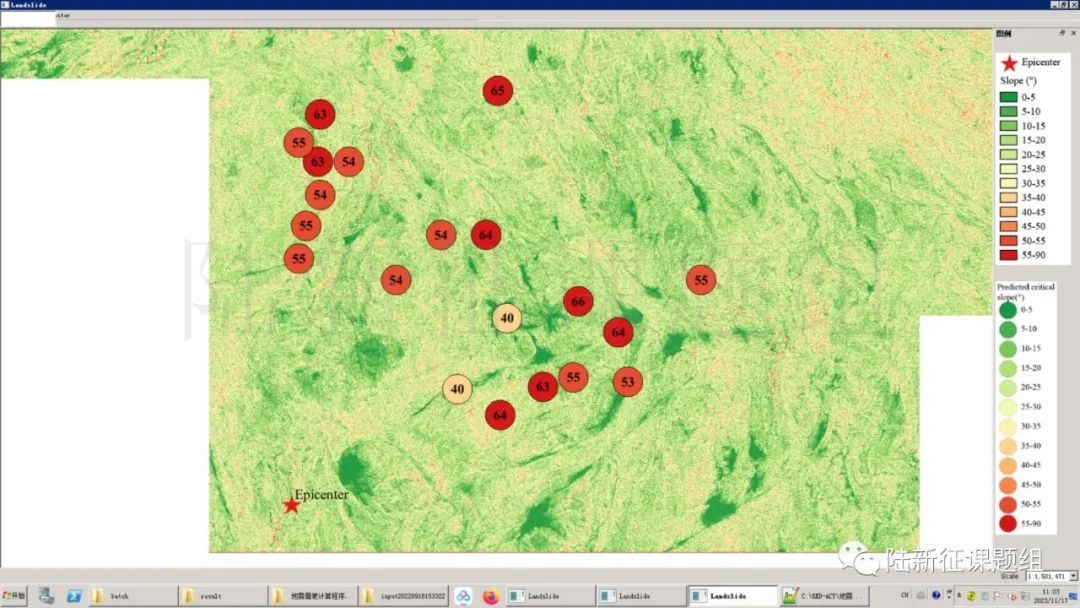The image size is (1080, 608).
Task: Open the PowerShell icon in the taskbar
Action: pyautogui.click(x=74, y=596)
